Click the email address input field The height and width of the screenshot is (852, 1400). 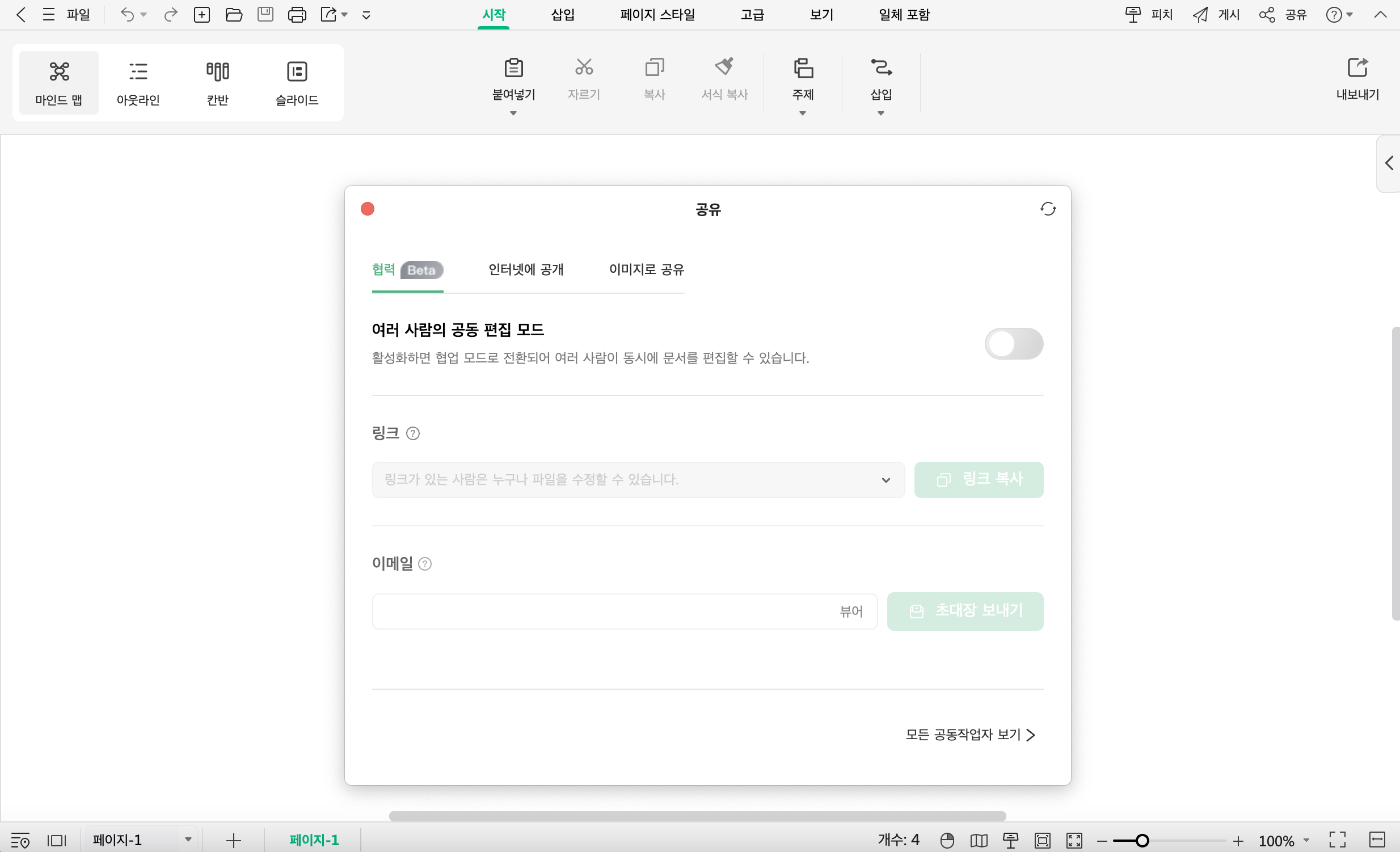[625, 611]
